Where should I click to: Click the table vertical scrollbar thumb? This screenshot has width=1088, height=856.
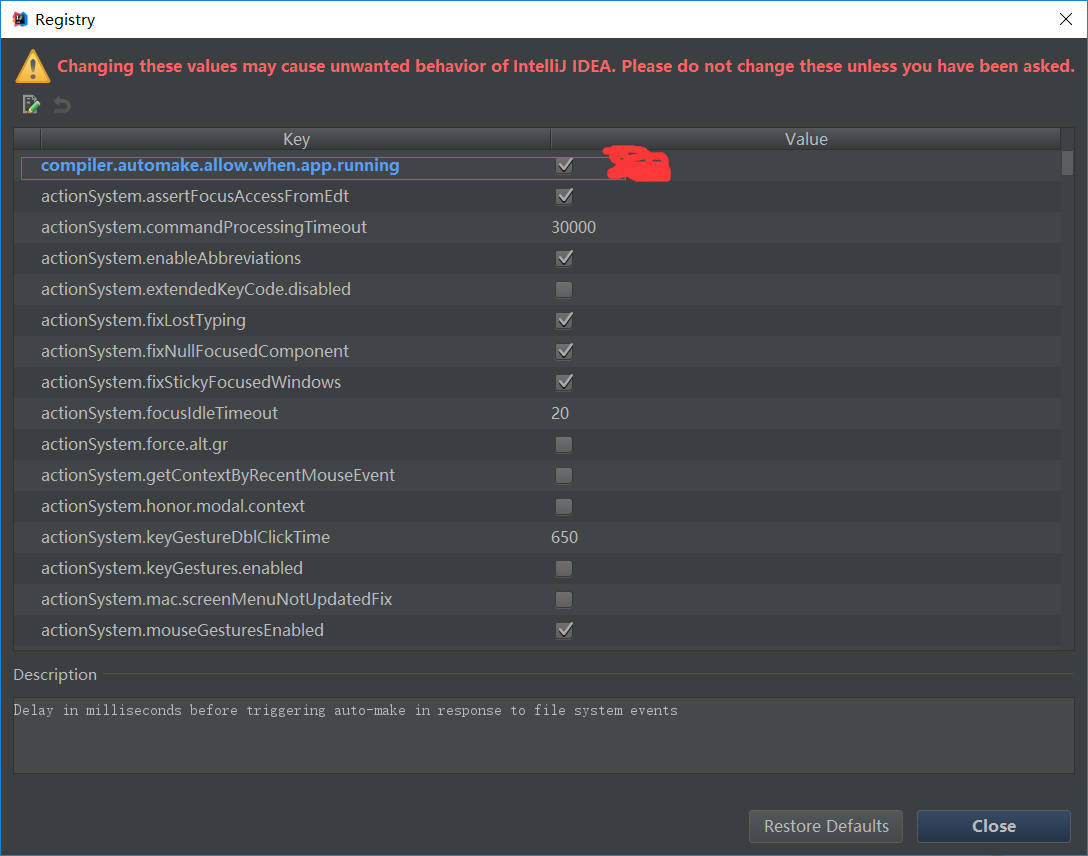pos(1067,163)
